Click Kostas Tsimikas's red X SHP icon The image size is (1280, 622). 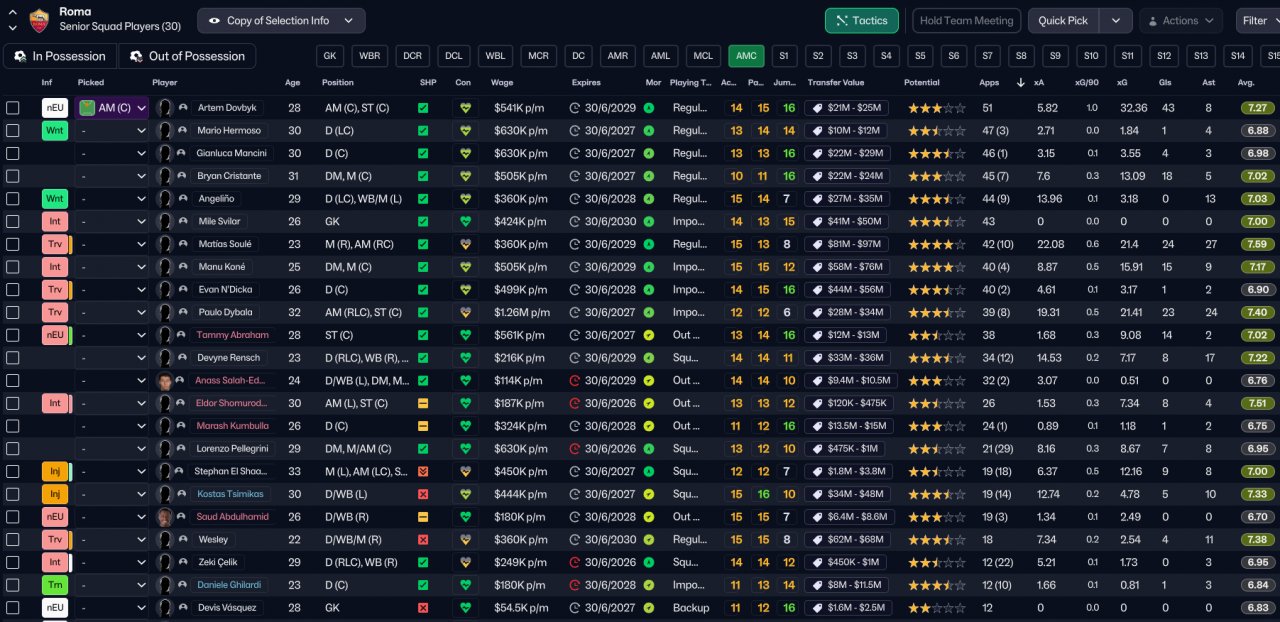click(x=423, y=494)
